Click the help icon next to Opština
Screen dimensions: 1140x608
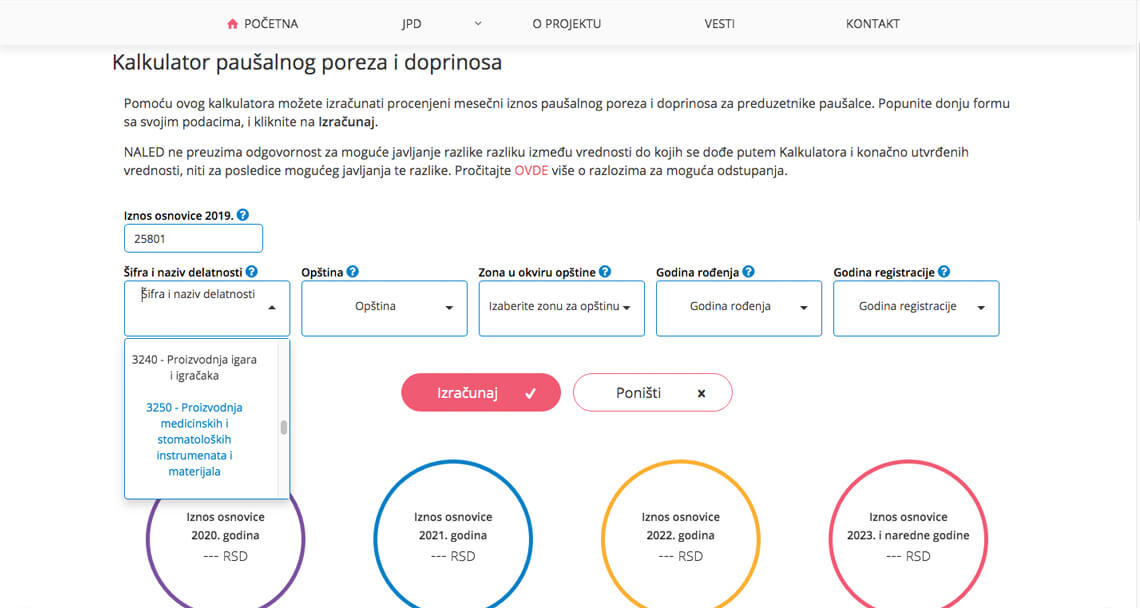point(353,271)
